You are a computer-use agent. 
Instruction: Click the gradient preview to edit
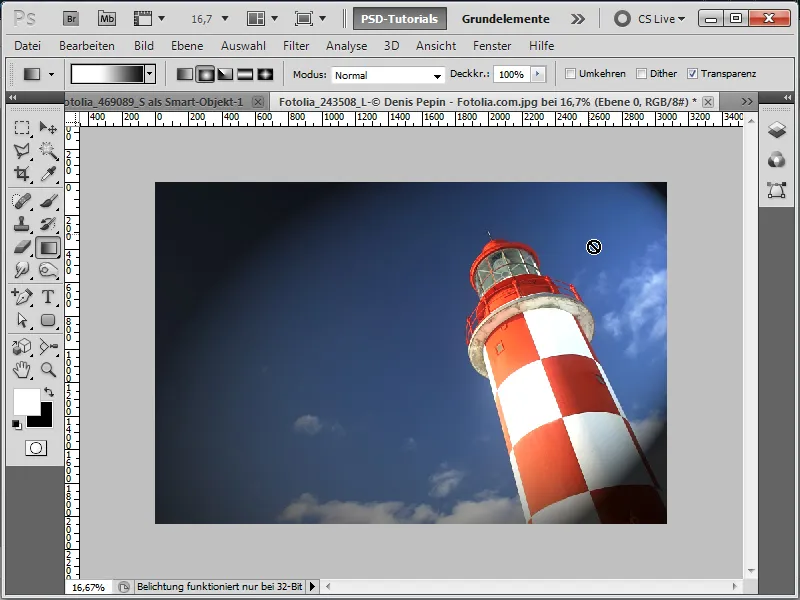click(107, 74)
